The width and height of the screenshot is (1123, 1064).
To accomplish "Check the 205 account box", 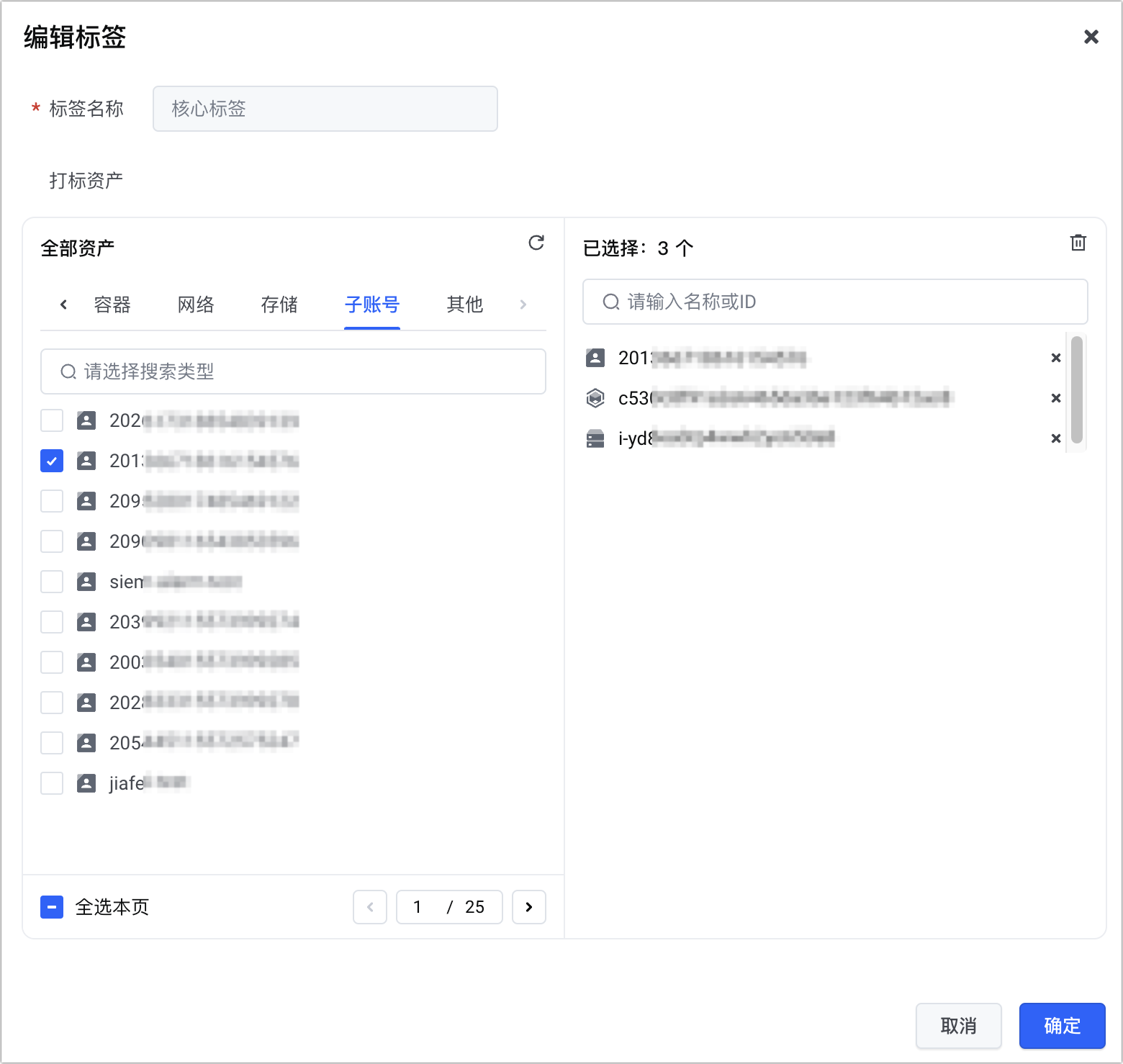I will click(x=52, y=743).
